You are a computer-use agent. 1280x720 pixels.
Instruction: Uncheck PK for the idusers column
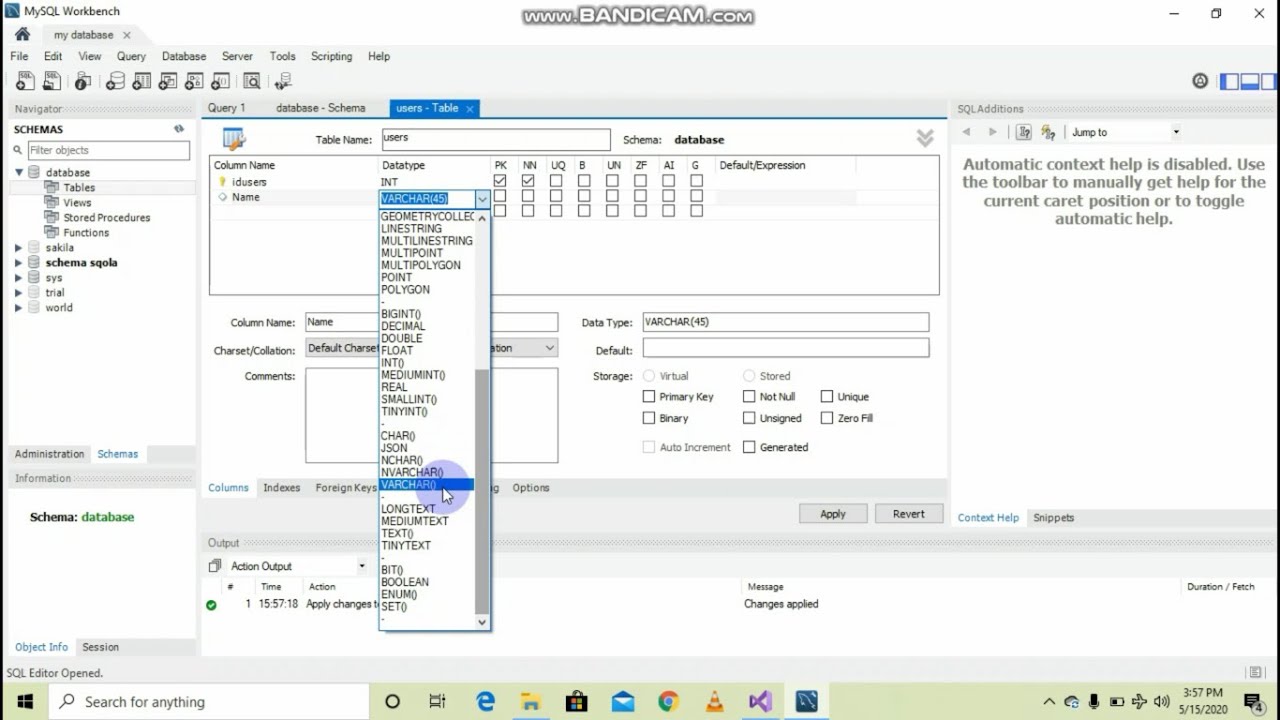[x=500, y=181]
